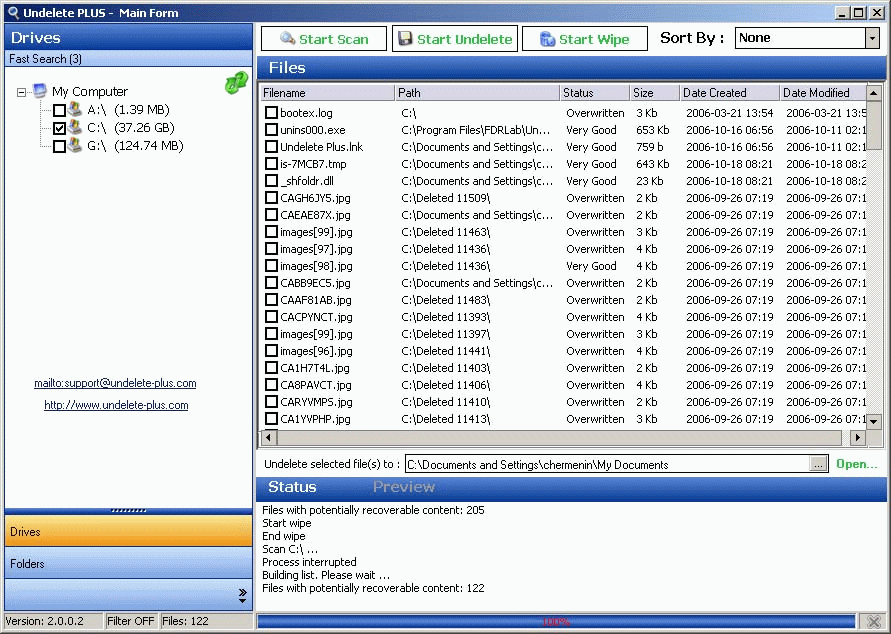
Task: Click the cancel icon beside progress bar
Action: [874, 621]
